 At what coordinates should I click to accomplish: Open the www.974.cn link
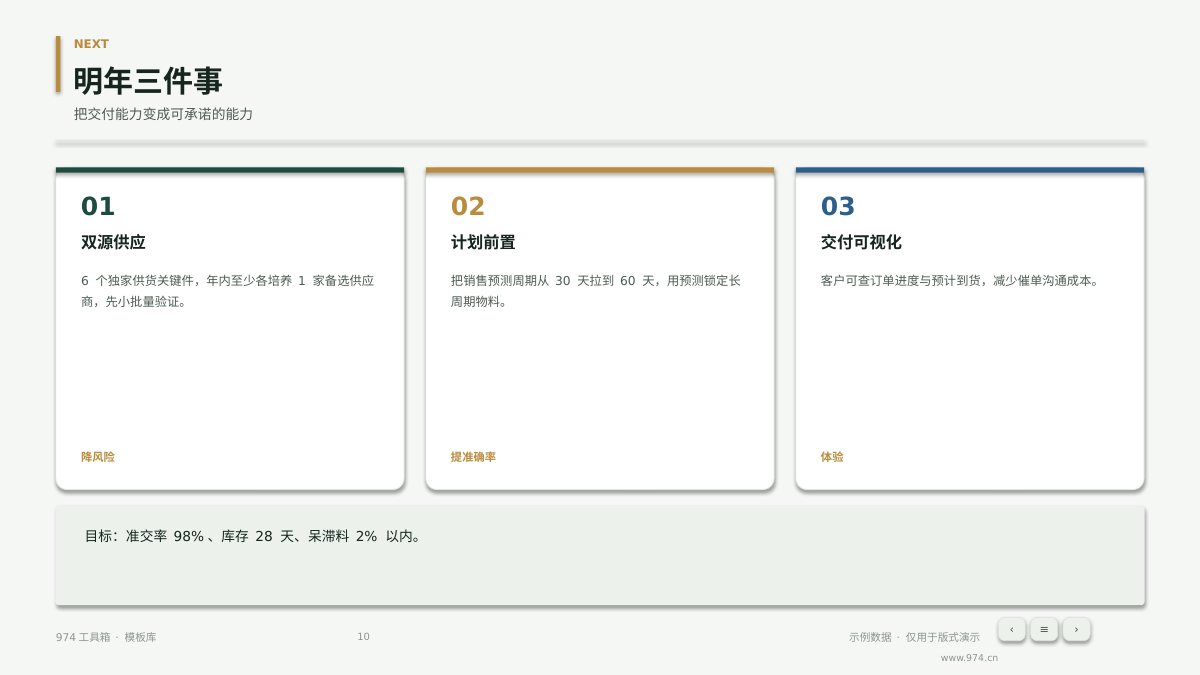(x=969, y=658)
